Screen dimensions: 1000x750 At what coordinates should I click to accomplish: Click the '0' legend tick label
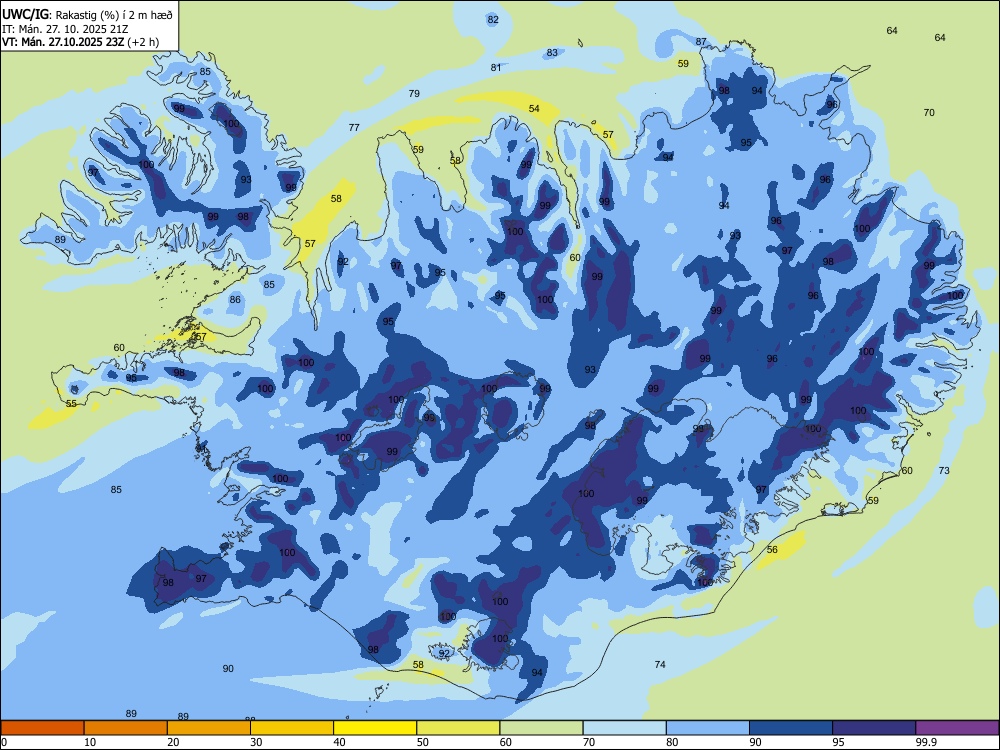(x=4, y=742)
